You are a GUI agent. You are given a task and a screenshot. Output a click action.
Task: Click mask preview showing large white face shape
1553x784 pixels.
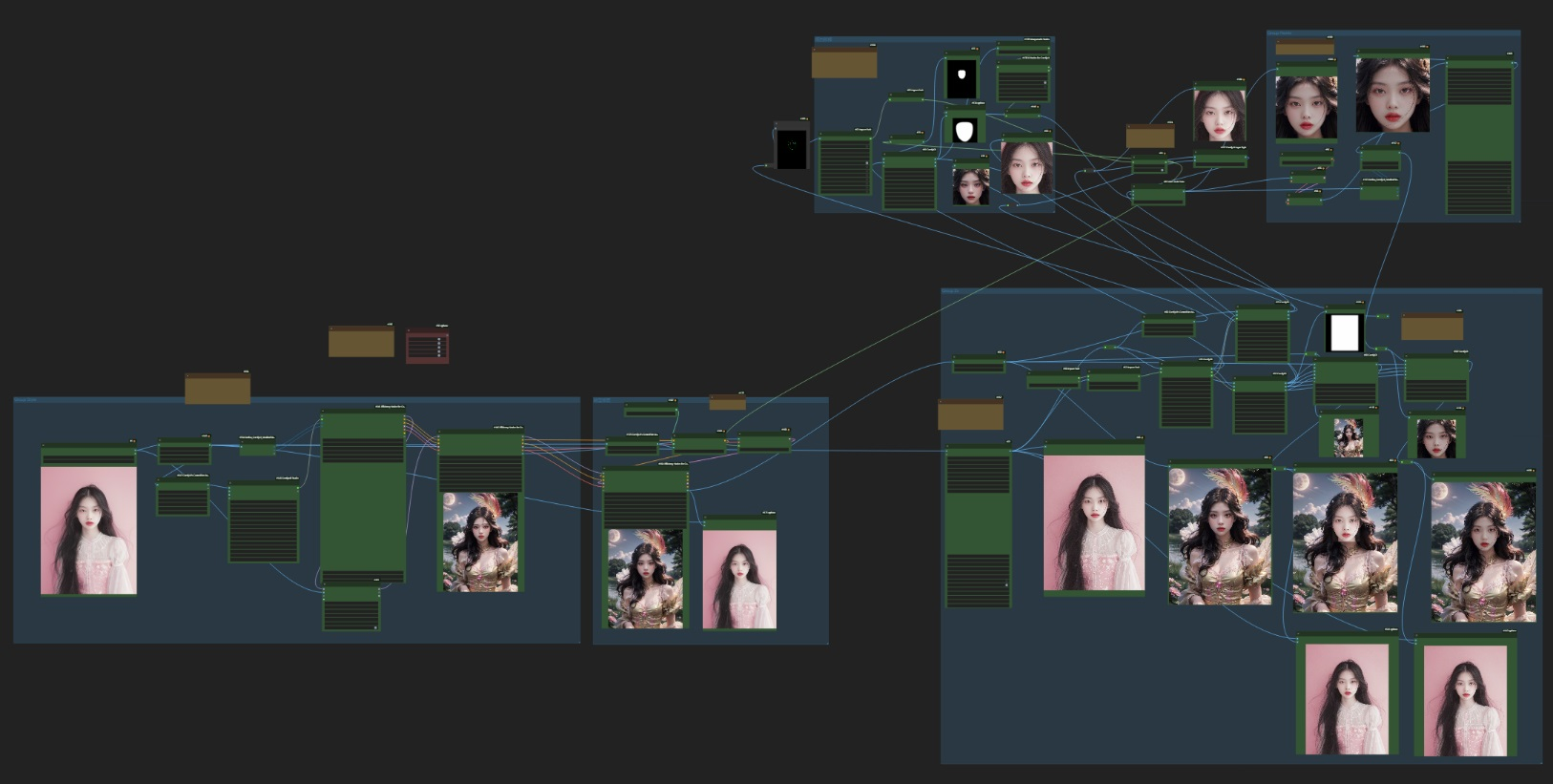point(966,129)
